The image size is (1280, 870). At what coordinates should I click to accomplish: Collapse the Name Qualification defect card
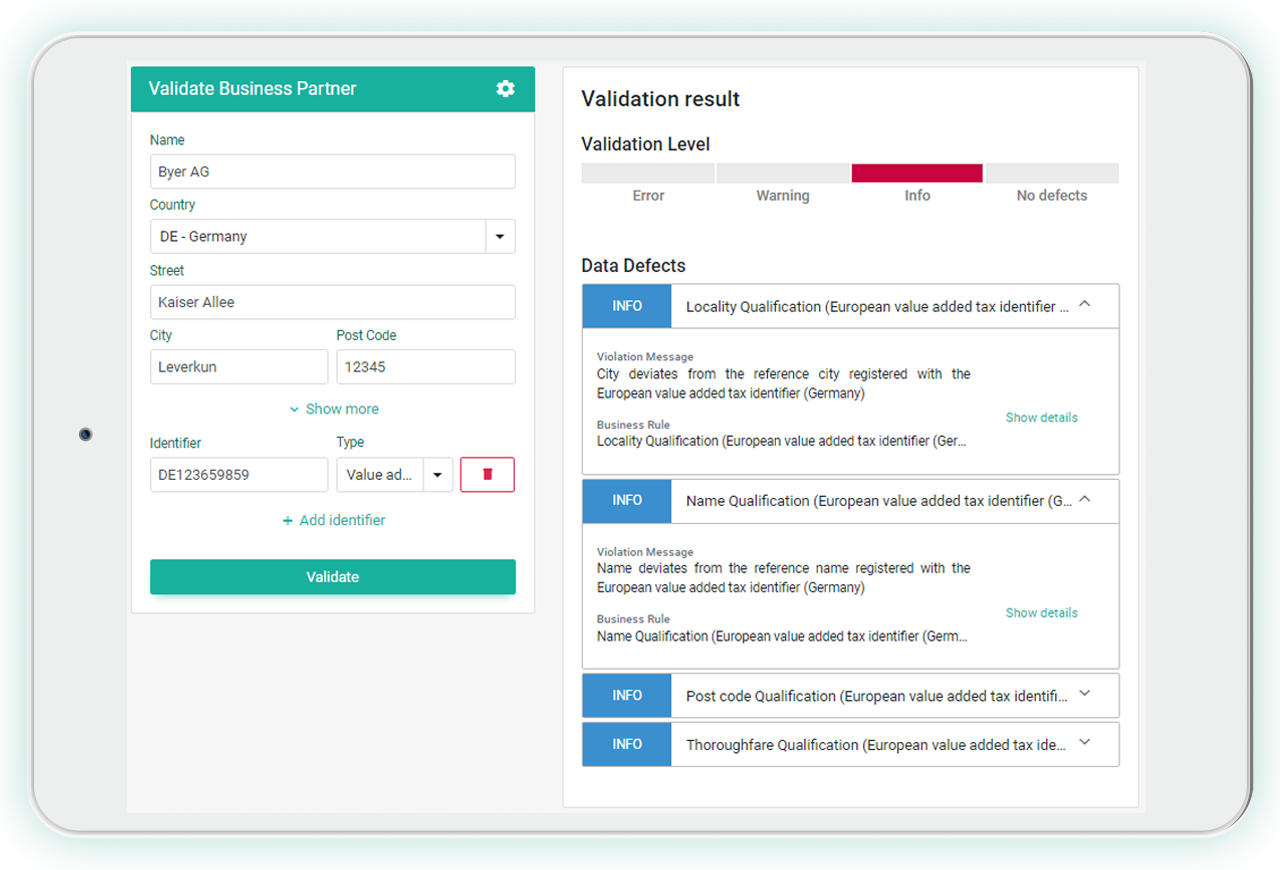pyautogui.click(x=1084, y=500)
